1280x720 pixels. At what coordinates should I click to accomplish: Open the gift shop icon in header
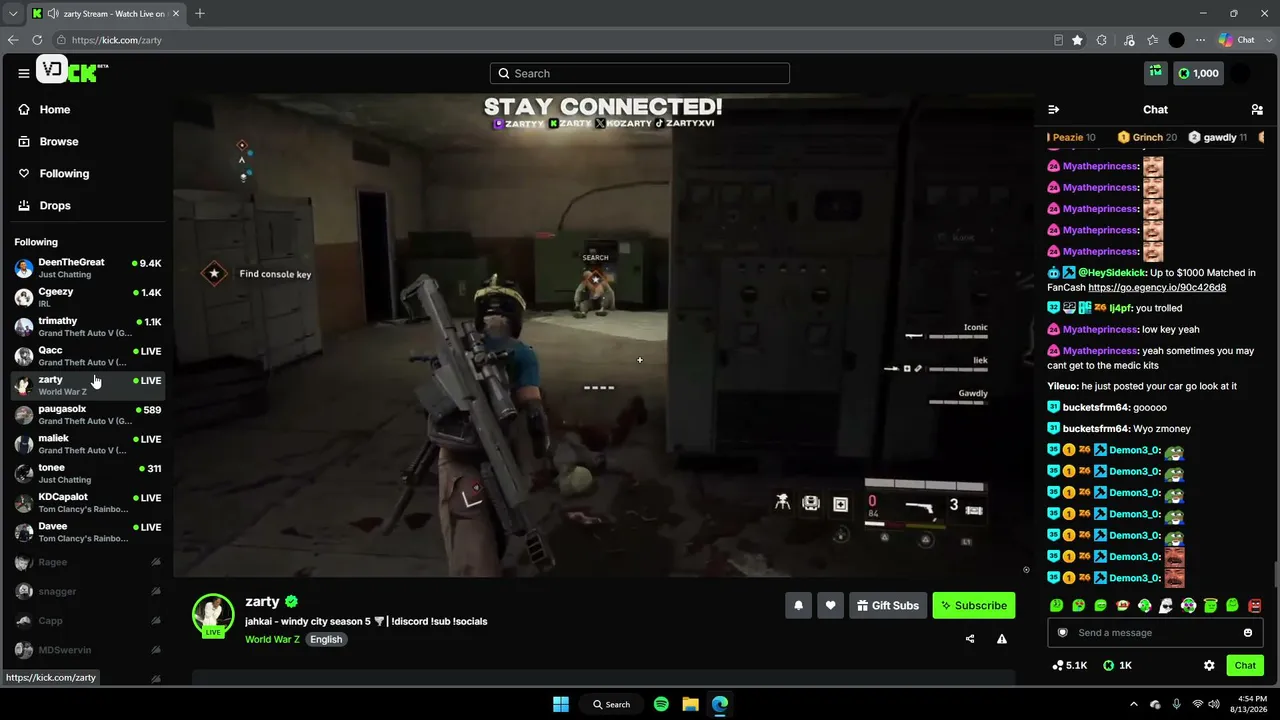click(1156, 73)
